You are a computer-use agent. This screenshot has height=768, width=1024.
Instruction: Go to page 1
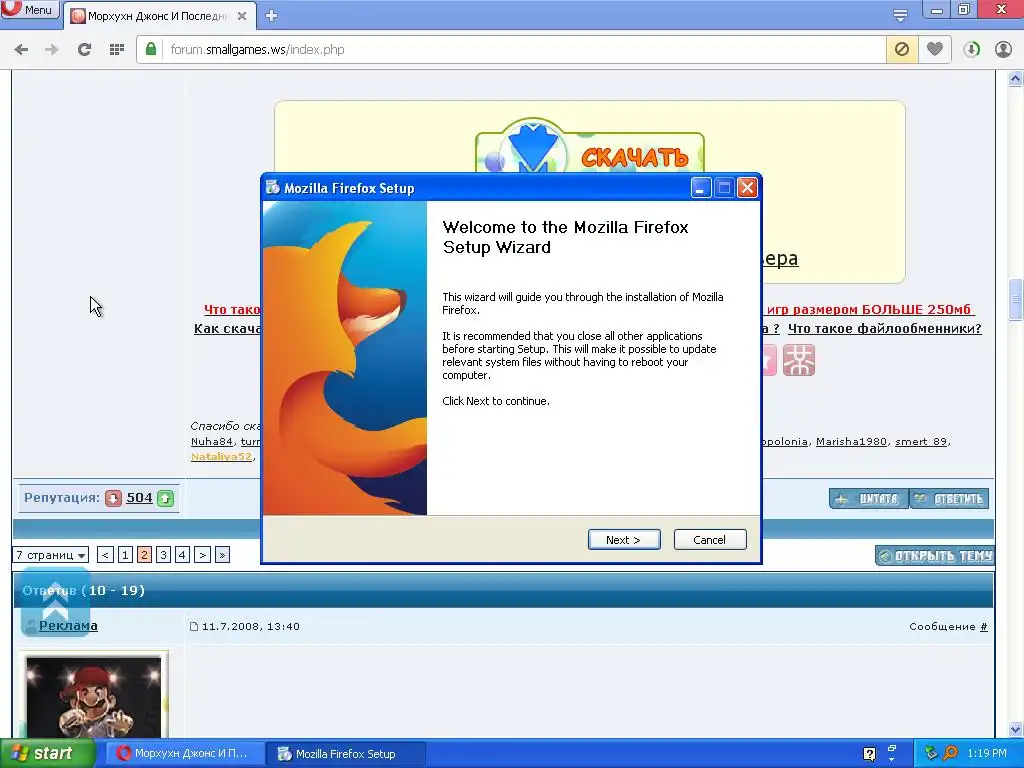(x=125, y=555)
